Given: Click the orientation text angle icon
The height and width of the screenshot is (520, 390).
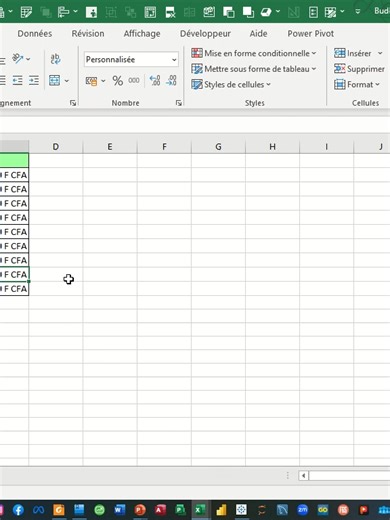Looking at the screenshot, I should [17, 59].
